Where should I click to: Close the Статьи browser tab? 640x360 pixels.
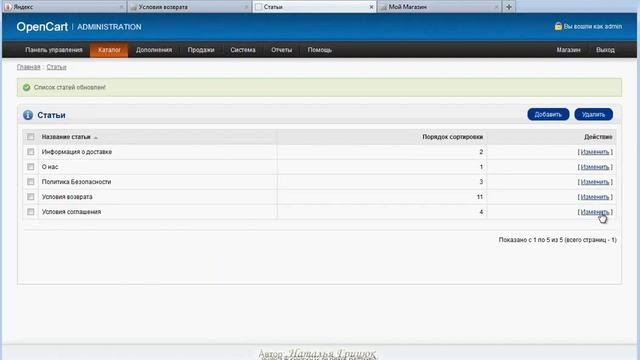[x=371, y=7]
